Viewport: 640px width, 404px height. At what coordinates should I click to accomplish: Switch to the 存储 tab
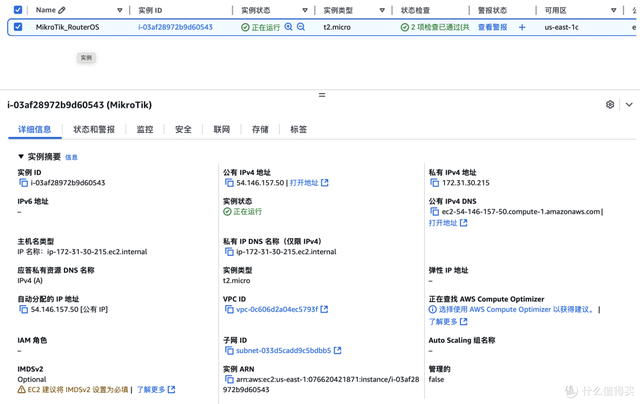tap(260, 129)
